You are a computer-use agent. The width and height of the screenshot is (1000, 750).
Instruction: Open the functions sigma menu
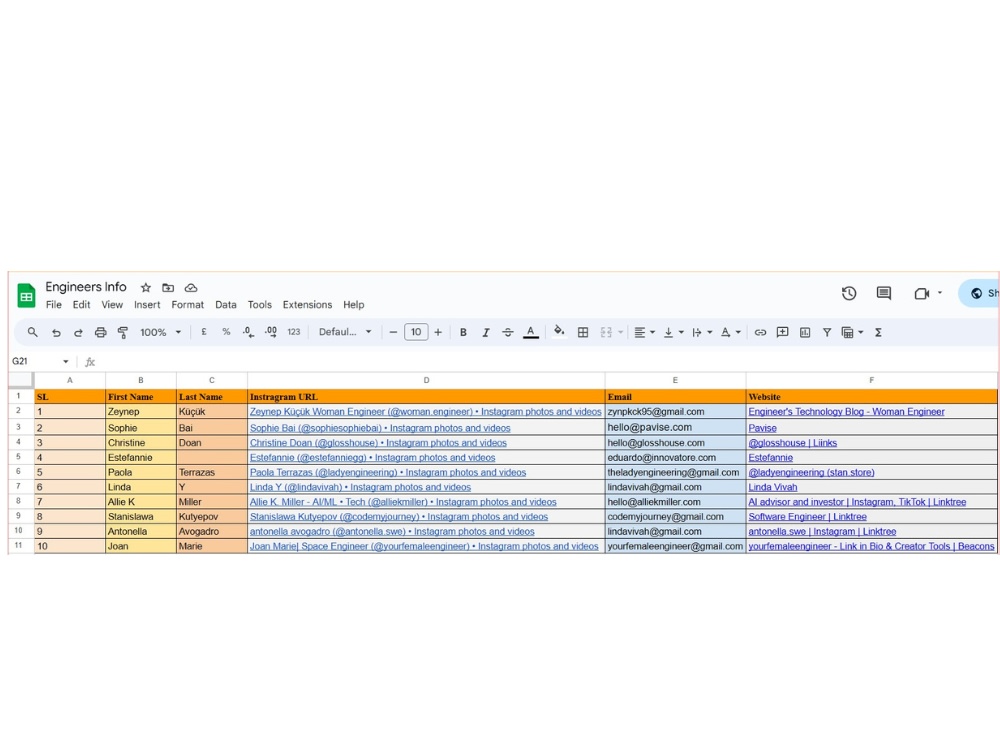(878, 332)
